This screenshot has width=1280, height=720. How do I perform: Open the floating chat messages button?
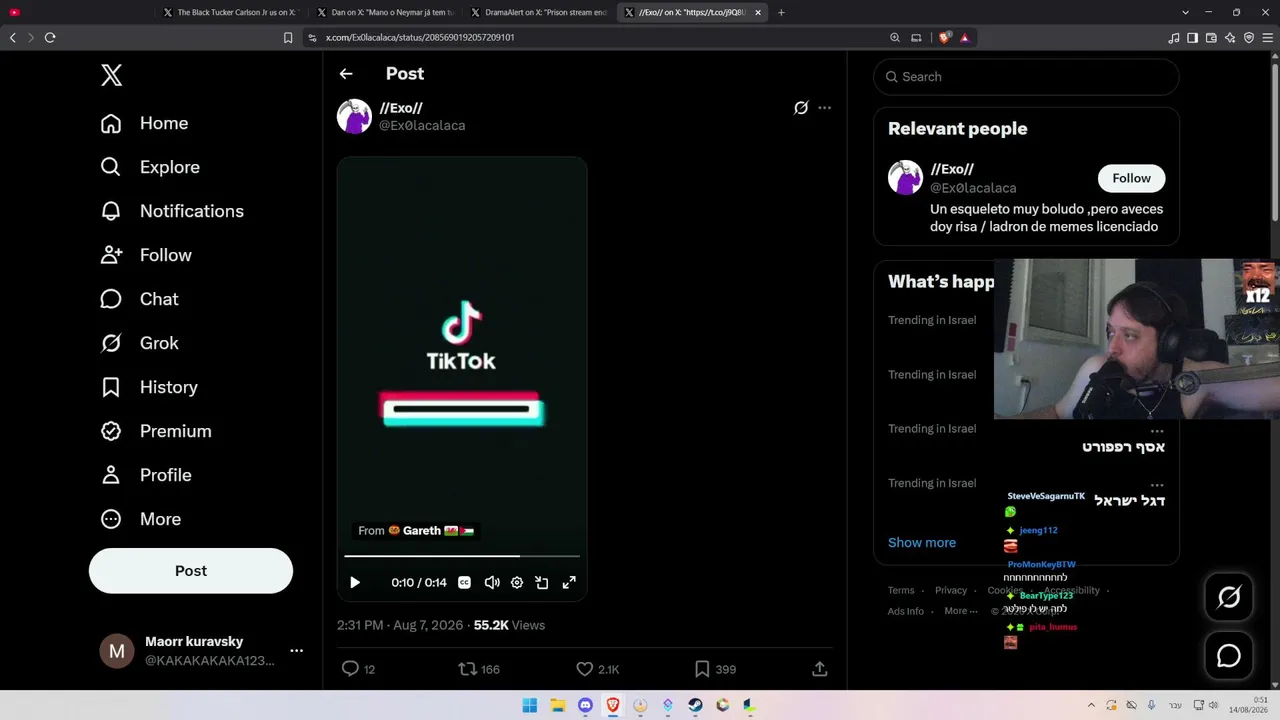pos(1229,656)
